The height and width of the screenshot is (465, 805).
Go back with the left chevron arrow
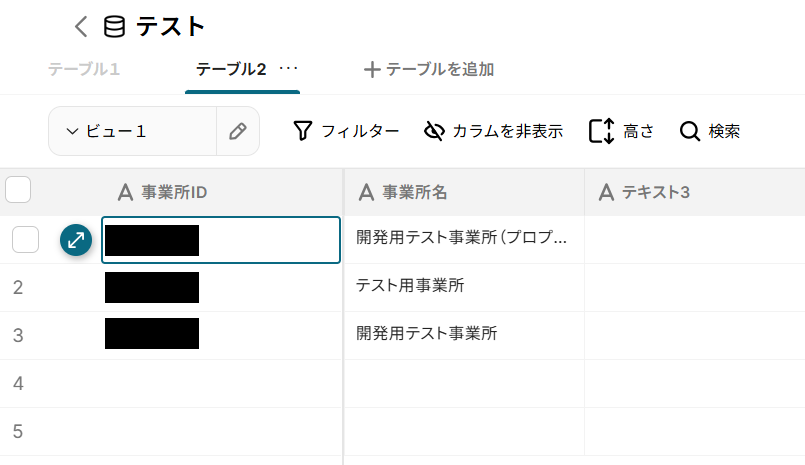[81, 26]
